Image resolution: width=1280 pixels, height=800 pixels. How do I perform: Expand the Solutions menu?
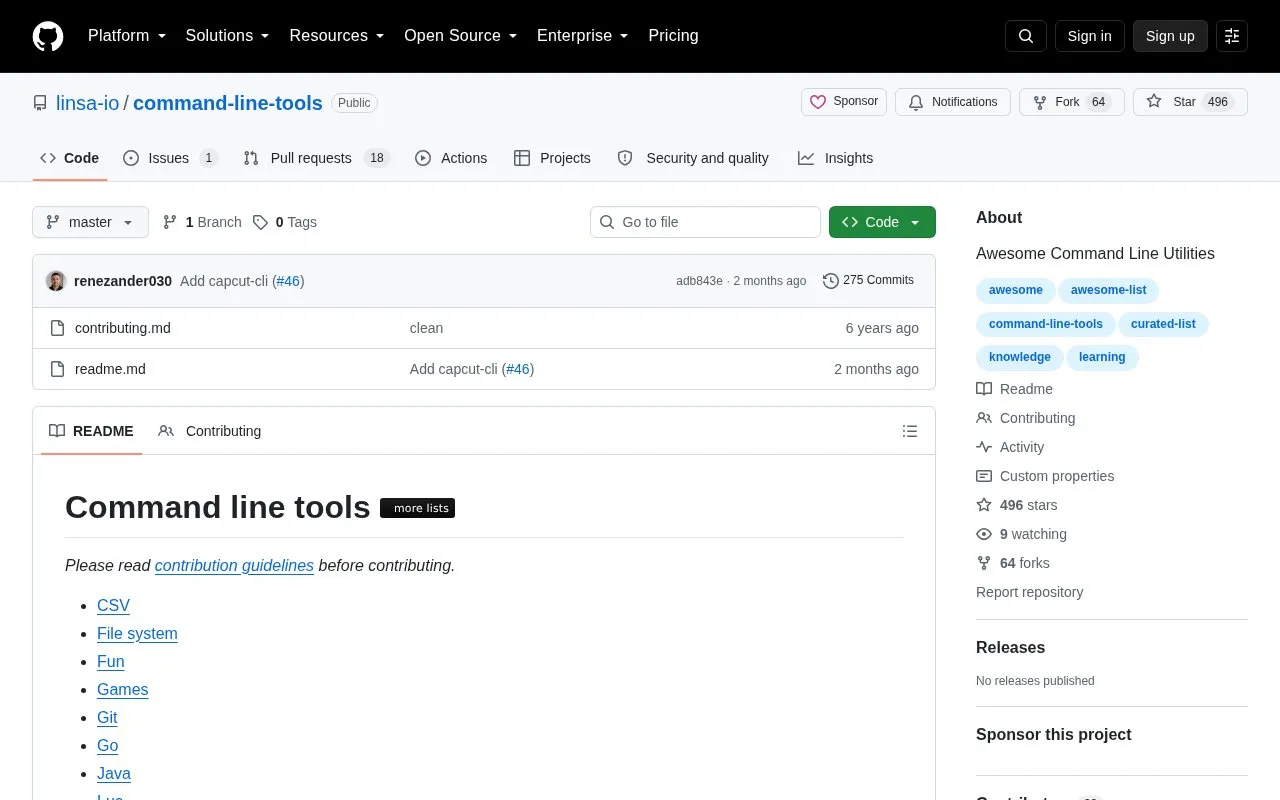[x=228, y=36]
